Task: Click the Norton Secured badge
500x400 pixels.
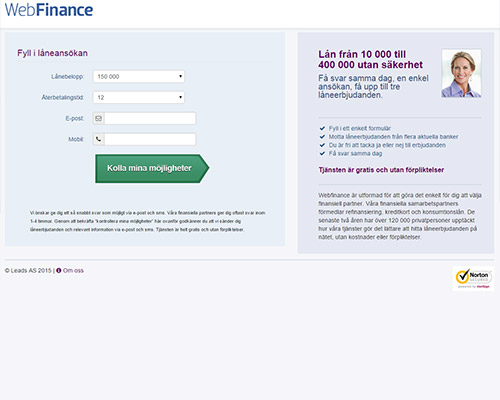Action: pyautogui.click(x=473, y=279)
